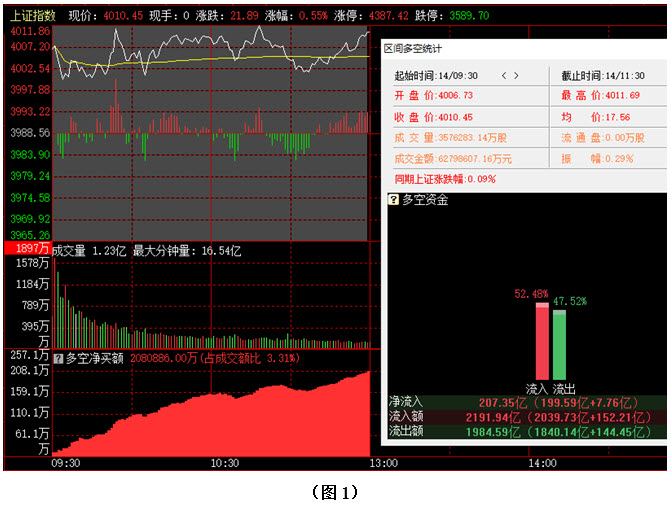Click the 流出额 summary row
The height and width of the screenshot is (513, 671).
(x=526, y=431)
